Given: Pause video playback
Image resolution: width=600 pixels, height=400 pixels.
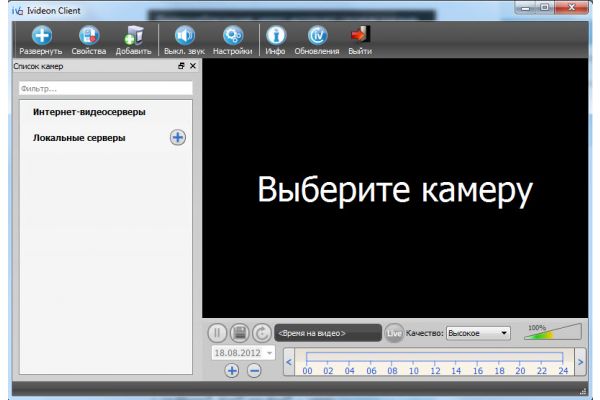Looking at the screenshot, I should click(x=217, y=333).
